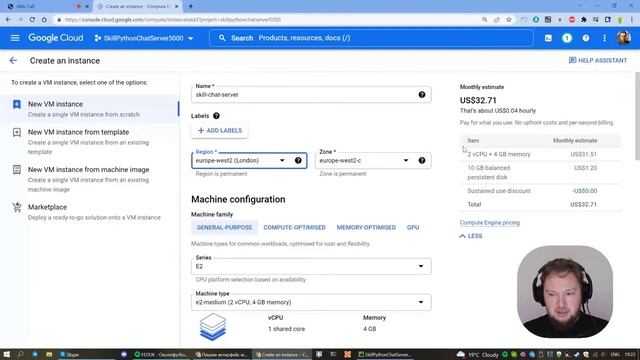
Task: Open SkillPythonChatServer taskbar window
Action: [385, 354]
